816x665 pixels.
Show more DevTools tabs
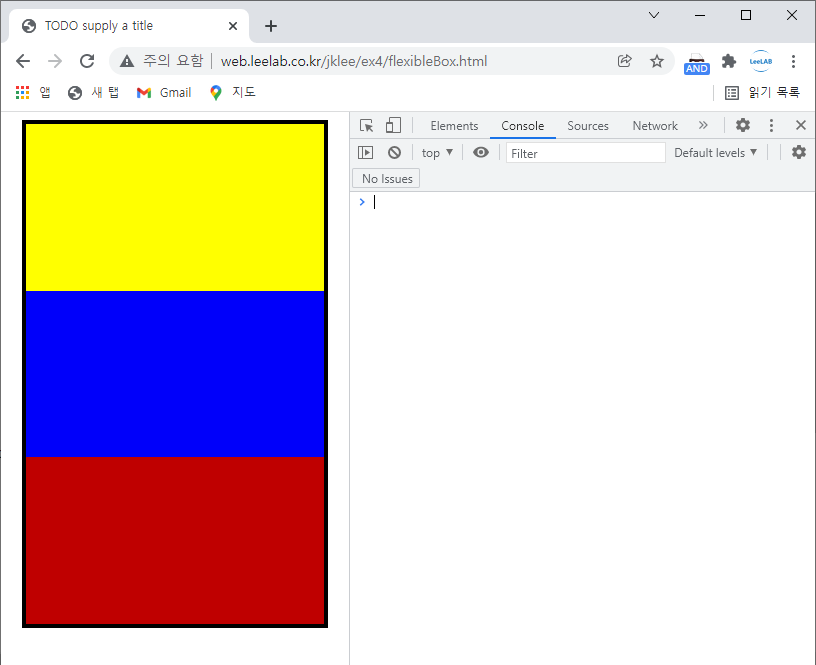click(703, 125)
